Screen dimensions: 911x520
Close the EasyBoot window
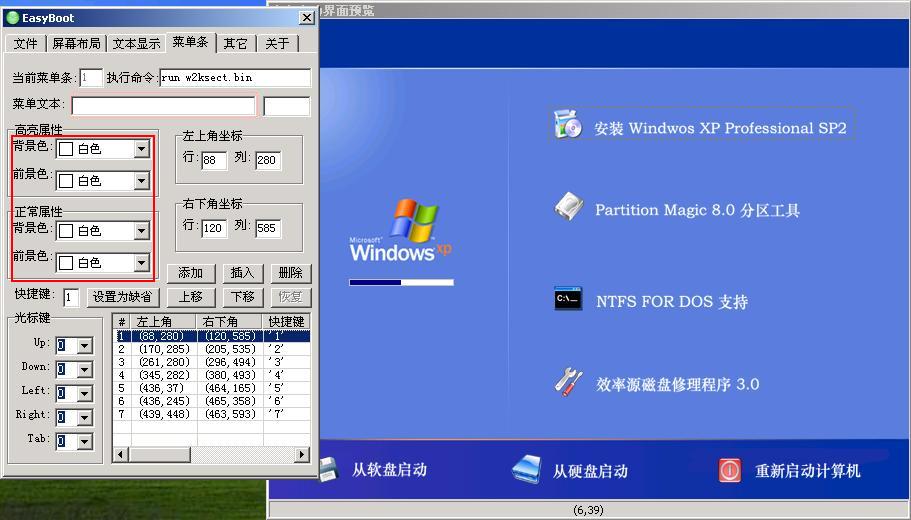coord(307,18)
